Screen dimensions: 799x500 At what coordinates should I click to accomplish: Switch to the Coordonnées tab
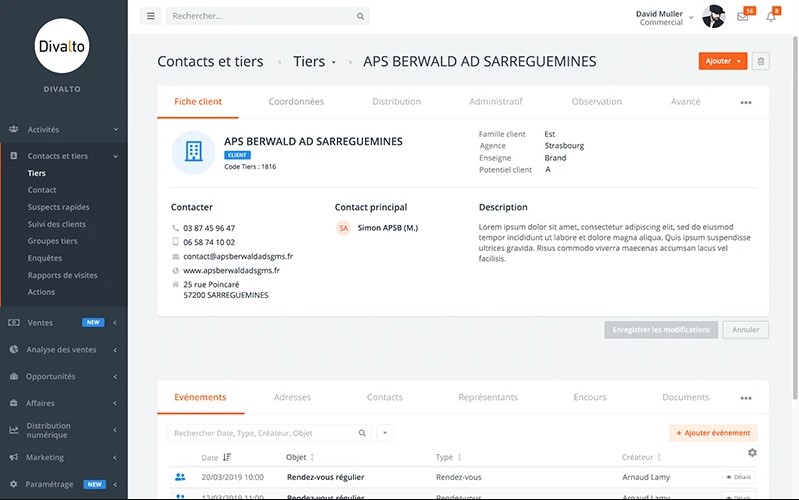296,102
